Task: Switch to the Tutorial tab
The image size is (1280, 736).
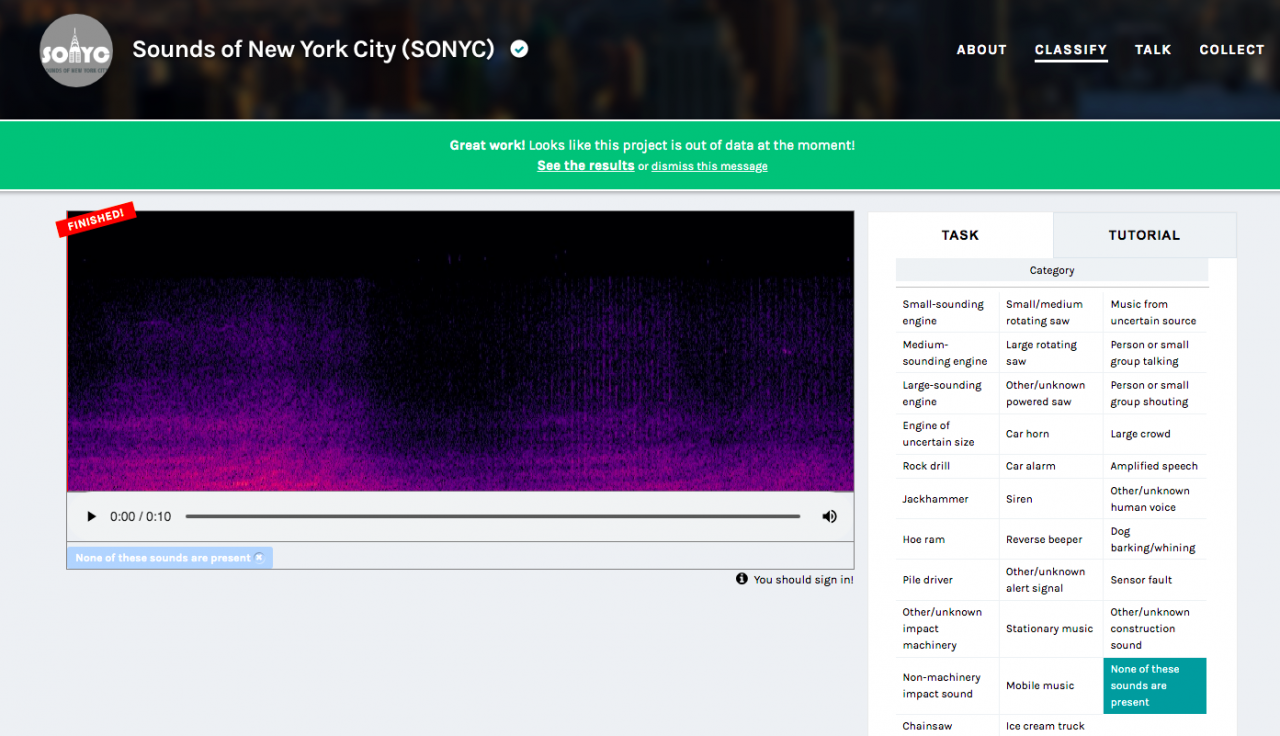Action: pyautogui.click(x=1144, y=235)
